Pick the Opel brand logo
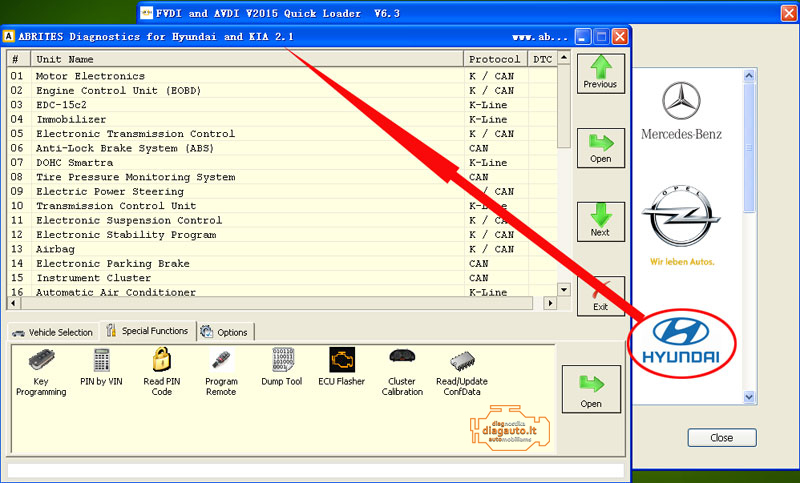The width and height of the screenshot is (800, 483). 681,227
